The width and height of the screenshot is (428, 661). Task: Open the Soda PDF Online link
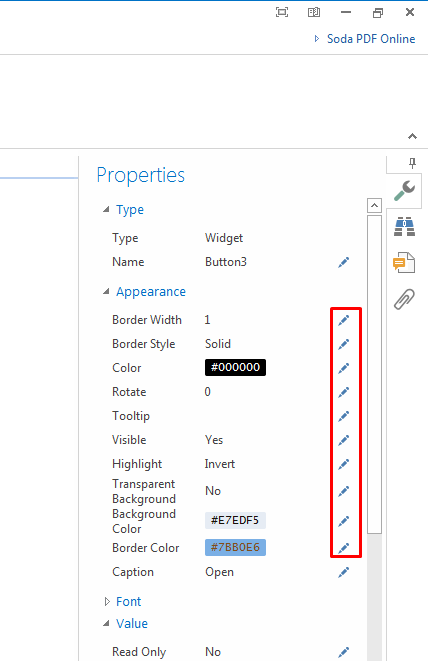pyautogui.click(x=371, y=39)
